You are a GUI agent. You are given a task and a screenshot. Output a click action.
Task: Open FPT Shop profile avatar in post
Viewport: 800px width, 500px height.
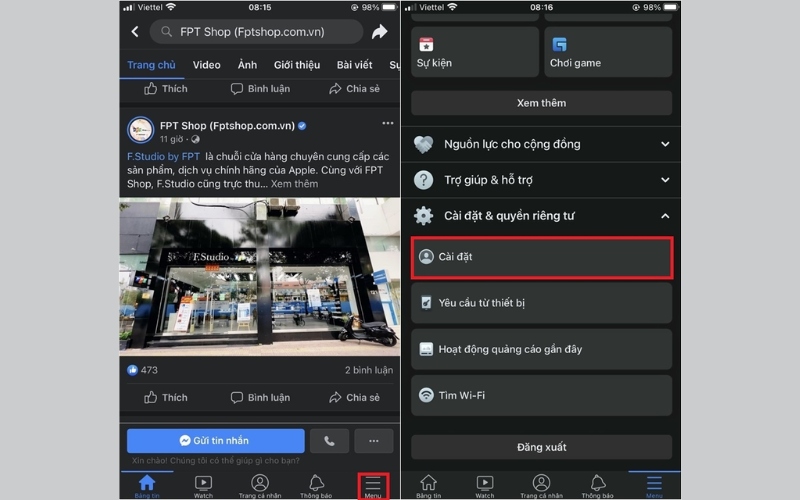pyautogui.click(x=140, y=131)
